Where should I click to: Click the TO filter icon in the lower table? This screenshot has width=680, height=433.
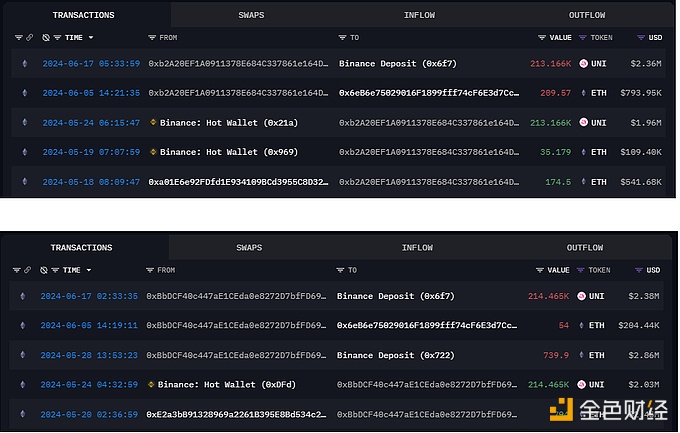340,270
